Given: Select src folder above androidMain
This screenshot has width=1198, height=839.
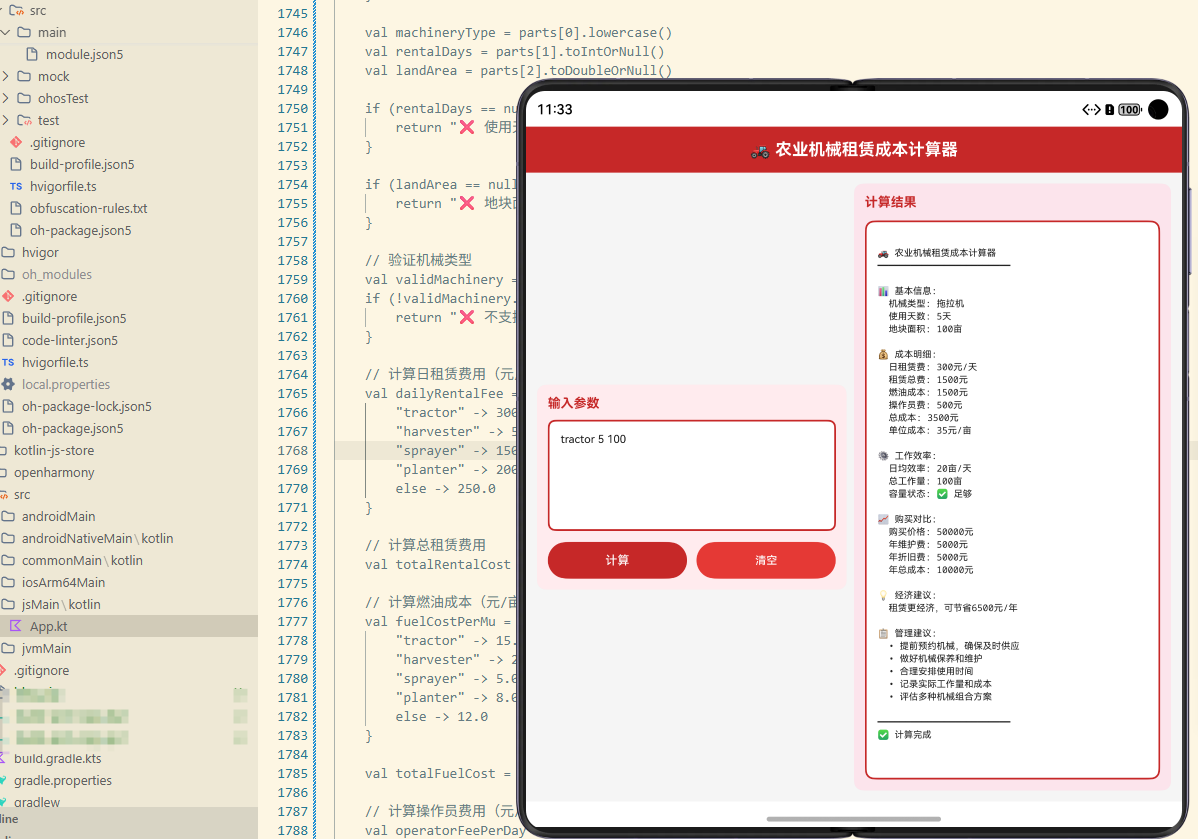Looking at the screenshot, I should pos(22,494).
